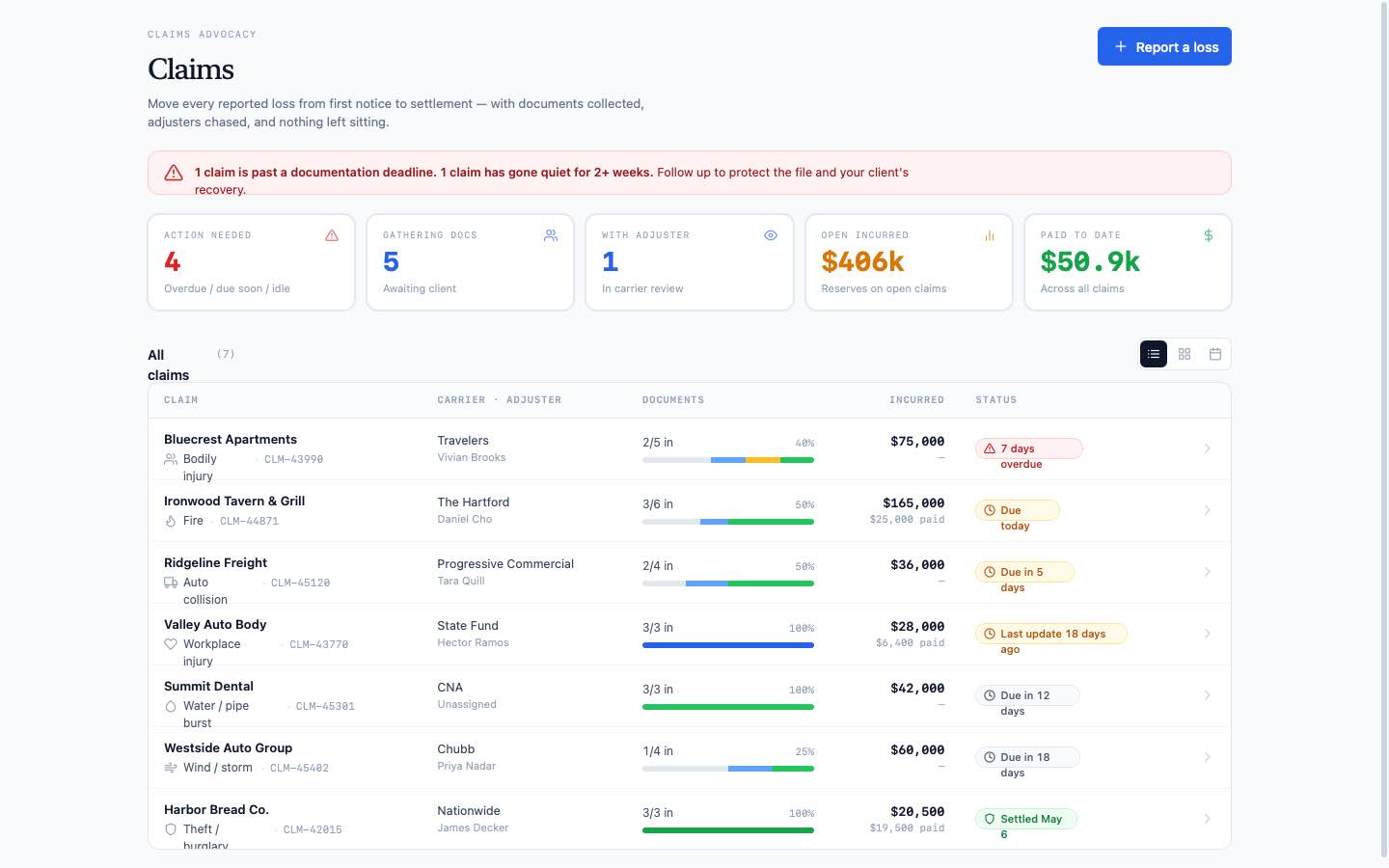Expand the Summit Dental row chevron
Screen dimensions: 1389x868
click(x=1207, y=695)
